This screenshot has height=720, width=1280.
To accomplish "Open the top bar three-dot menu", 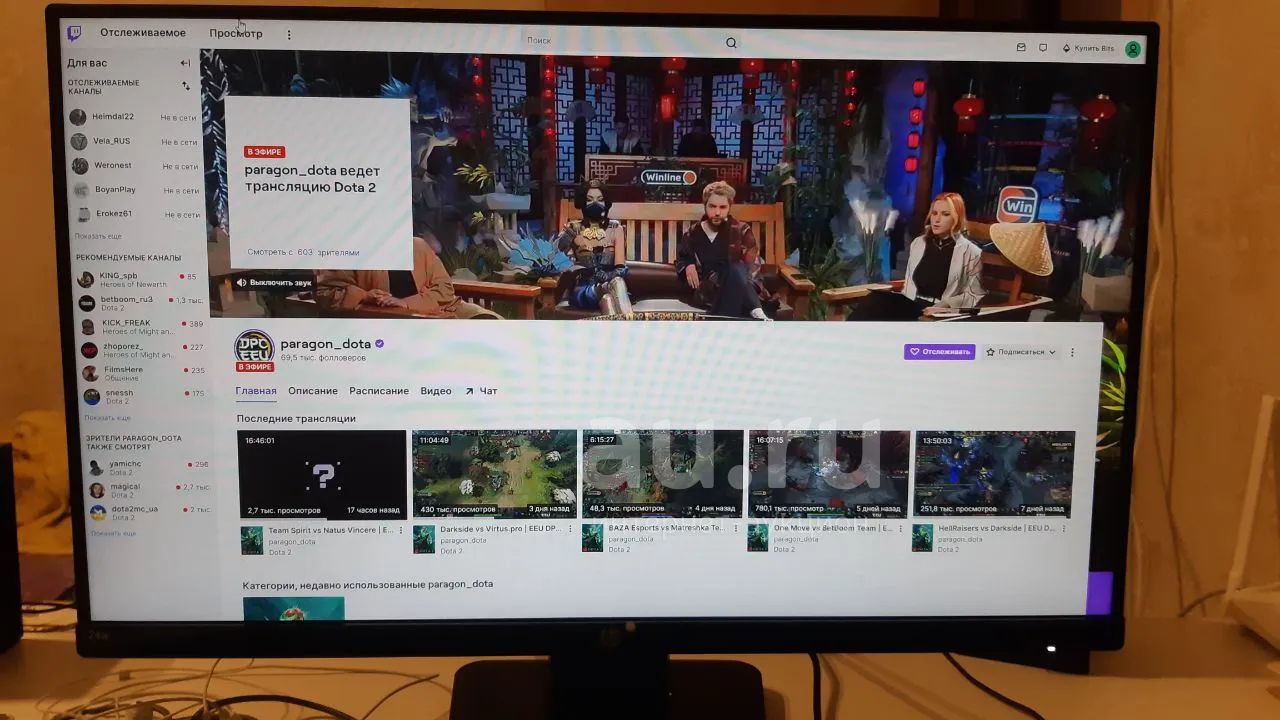I will [289, 34].
